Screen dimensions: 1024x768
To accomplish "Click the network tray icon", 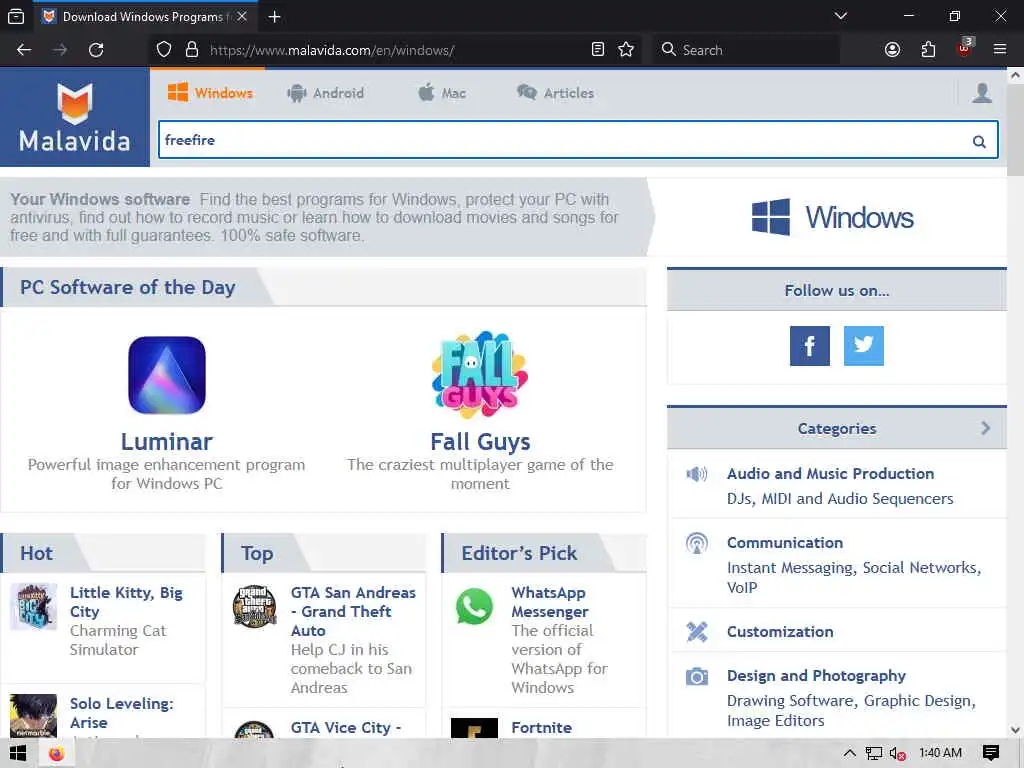I will (x=873, y=754).
